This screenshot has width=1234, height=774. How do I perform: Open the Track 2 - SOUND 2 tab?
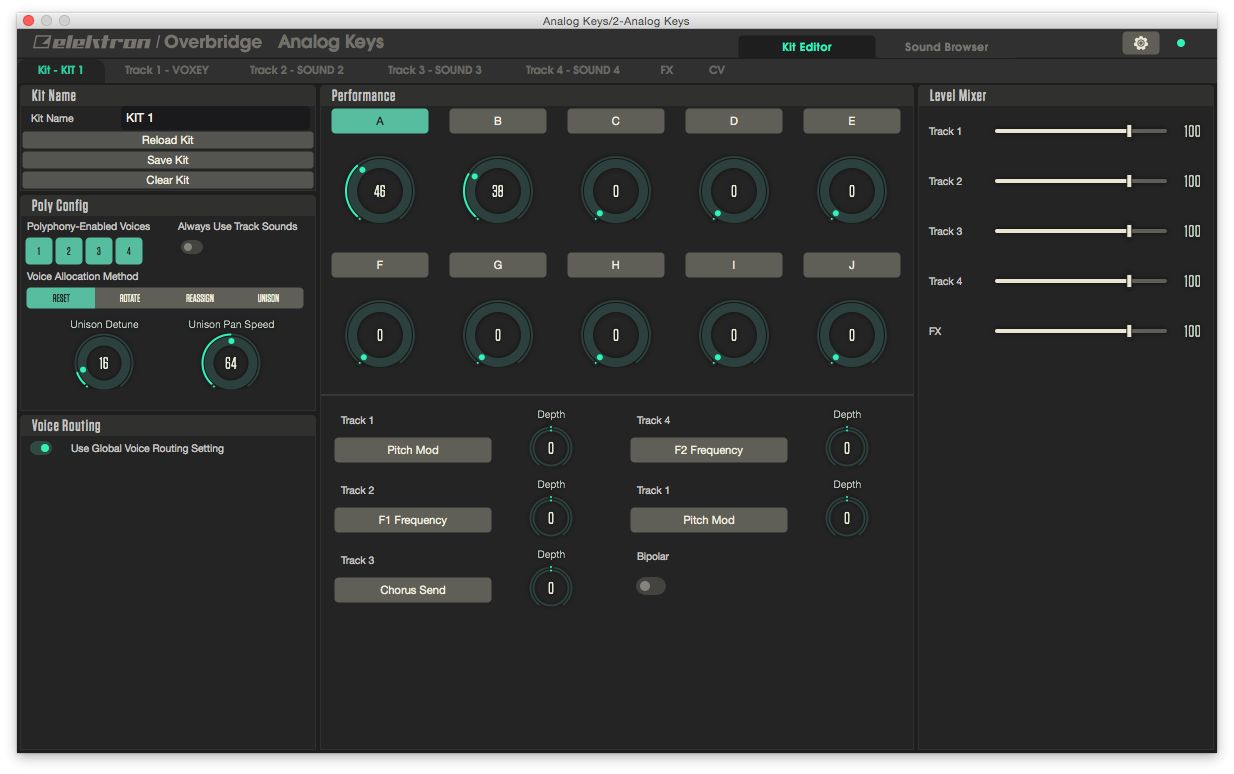(x=296, y=70)
